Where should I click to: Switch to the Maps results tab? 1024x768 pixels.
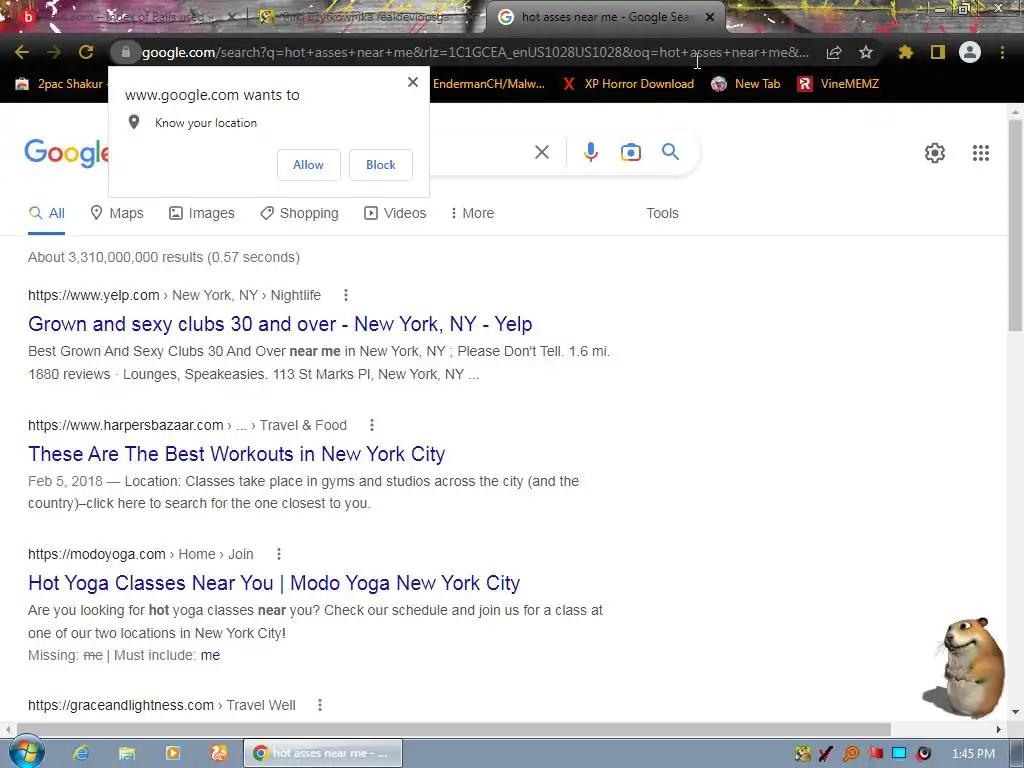117,214
